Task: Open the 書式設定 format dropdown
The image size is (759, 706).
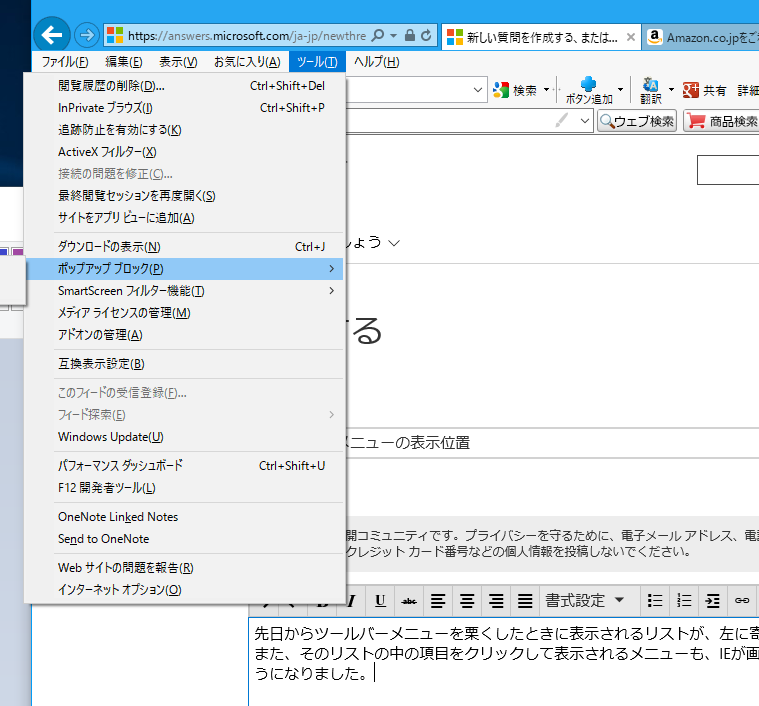Action: (x=585, y=601)
